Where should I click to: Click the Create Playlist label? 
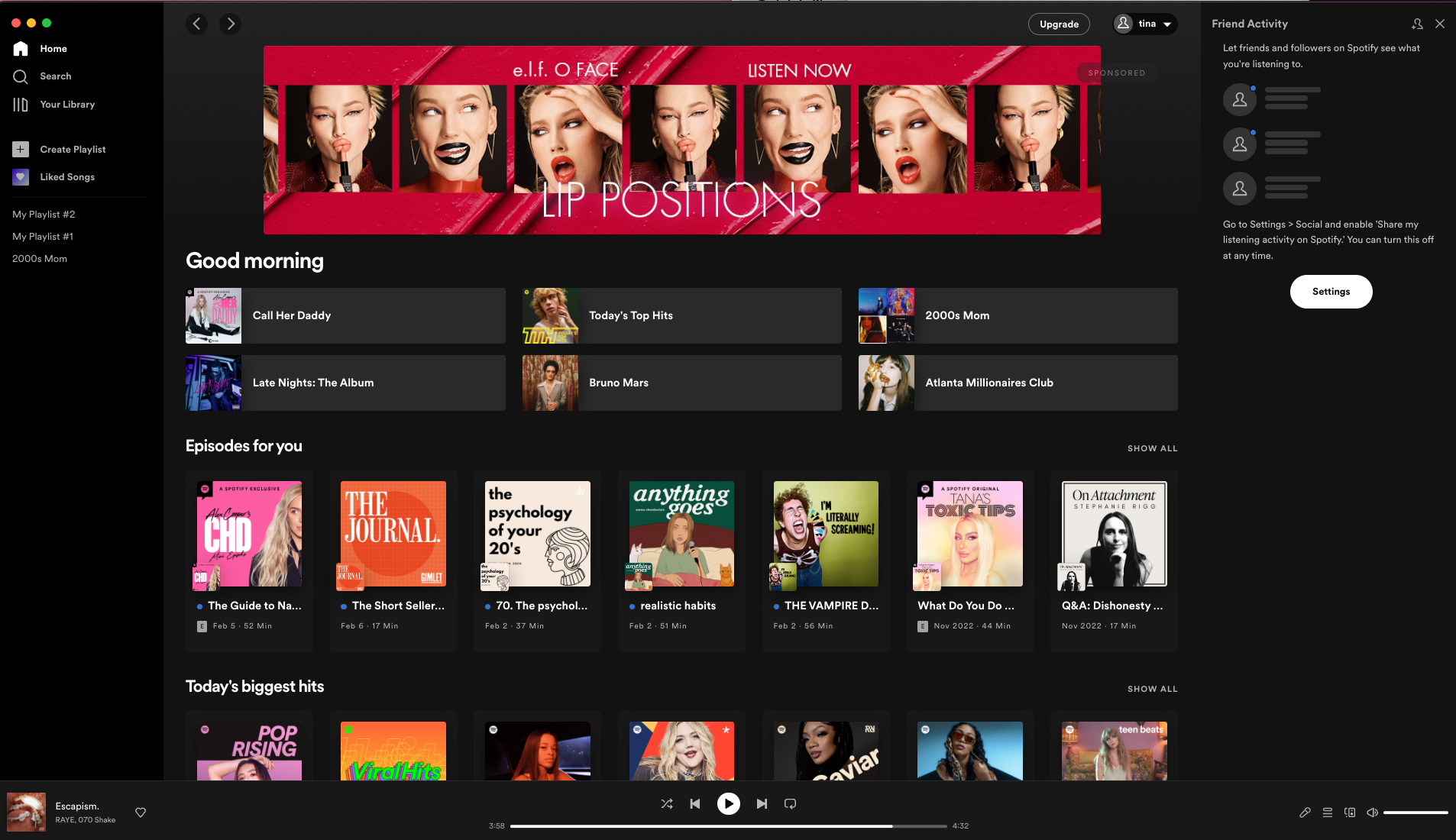(73, 150)
